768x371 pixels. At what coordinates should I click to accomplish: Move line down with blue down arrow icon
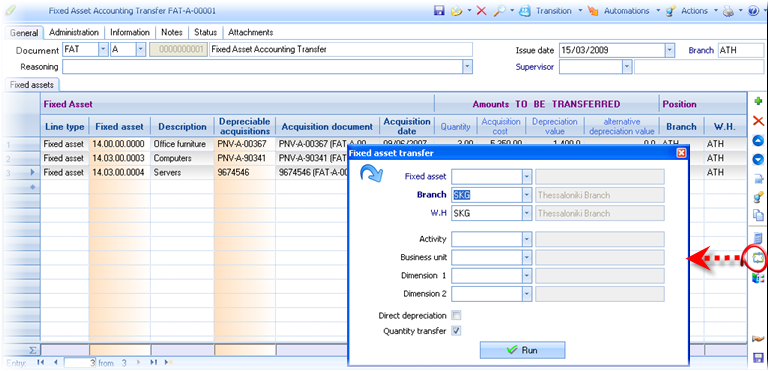(x=758, y=160)
